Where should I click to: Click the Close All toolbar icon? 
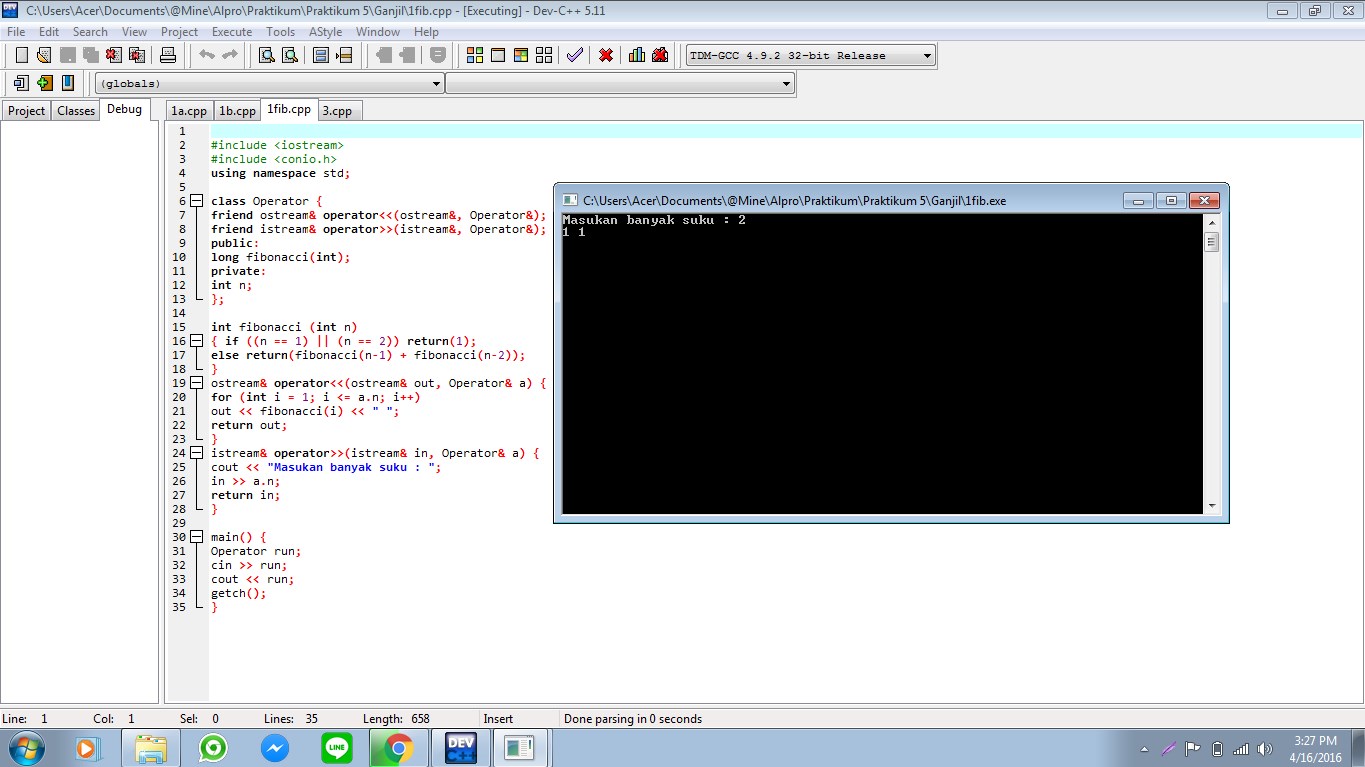137,55
